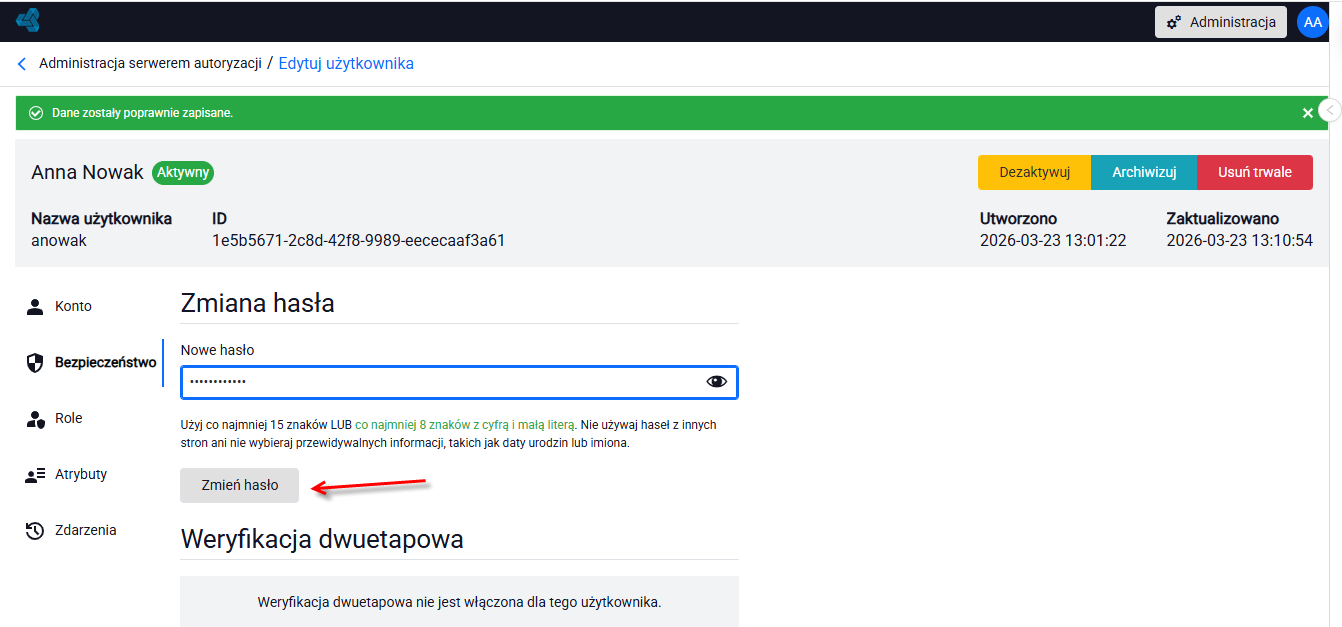Screen dimensions: 1342x627
Task: Click the username value anowak
Action: tap(59, 240)
